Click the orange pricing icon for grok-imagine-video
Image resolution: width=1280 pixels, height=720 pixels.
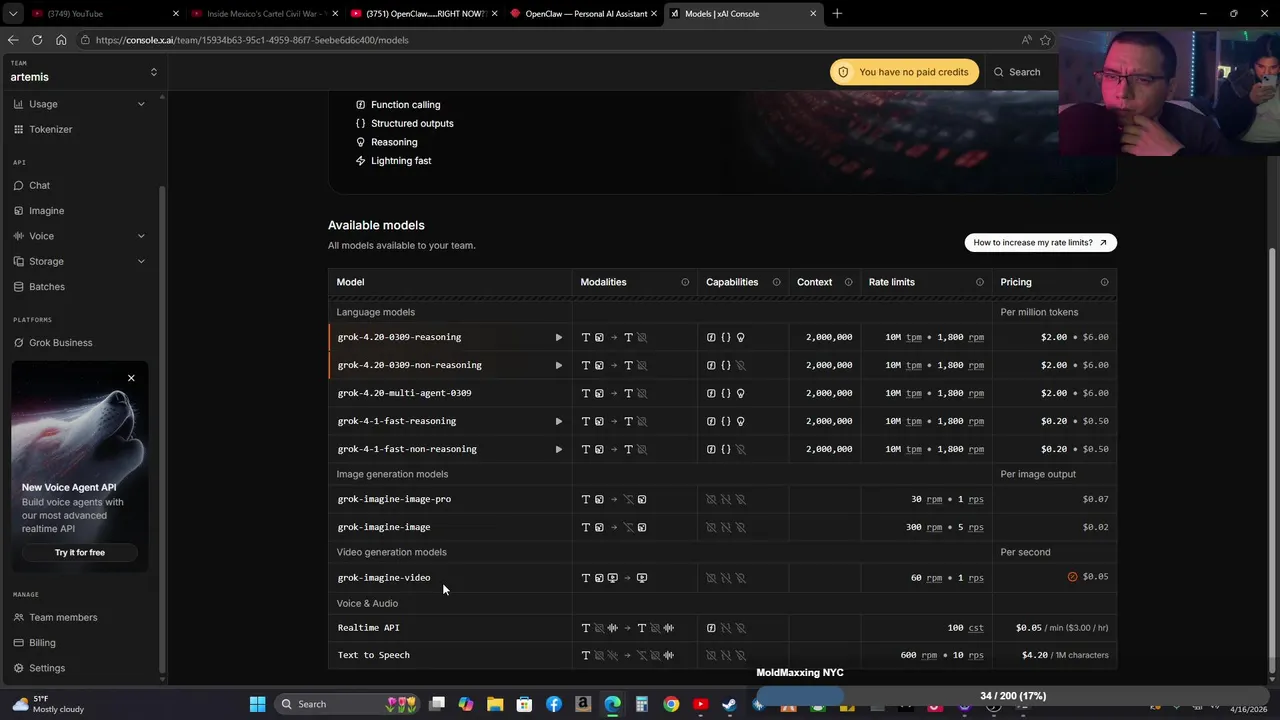pos(1072,577)
